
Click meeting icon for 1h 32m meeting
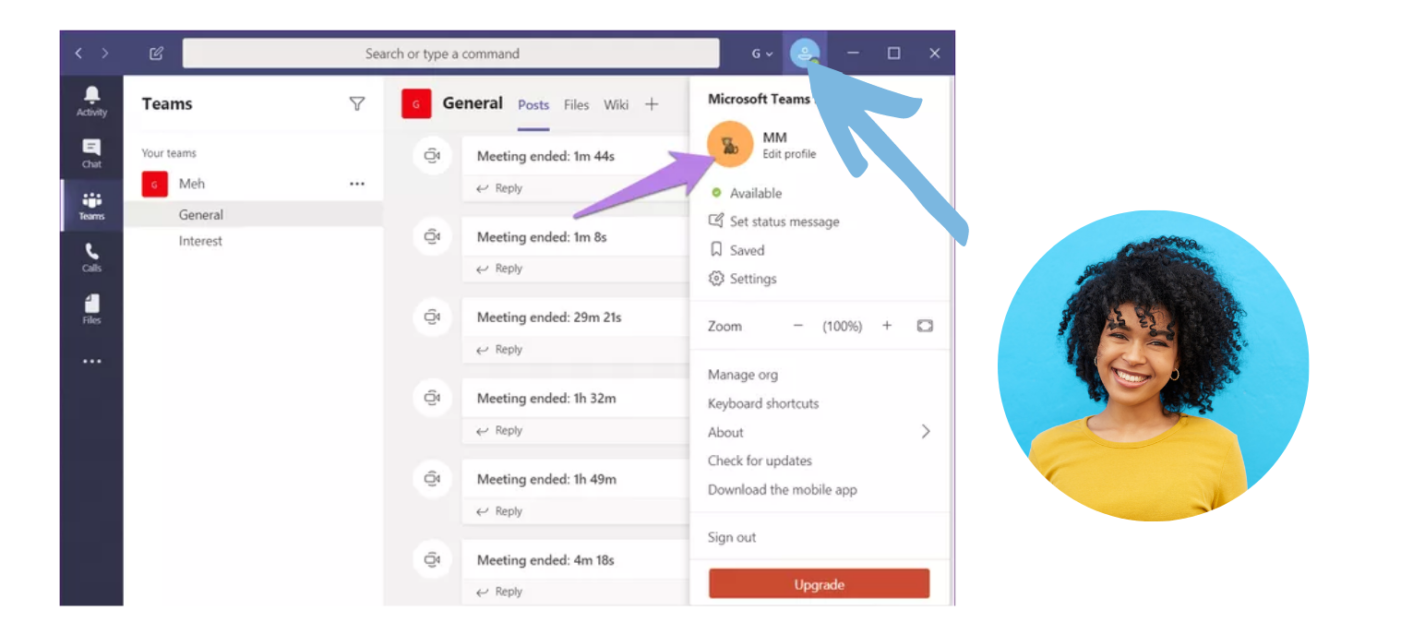(x=432, y=398)
